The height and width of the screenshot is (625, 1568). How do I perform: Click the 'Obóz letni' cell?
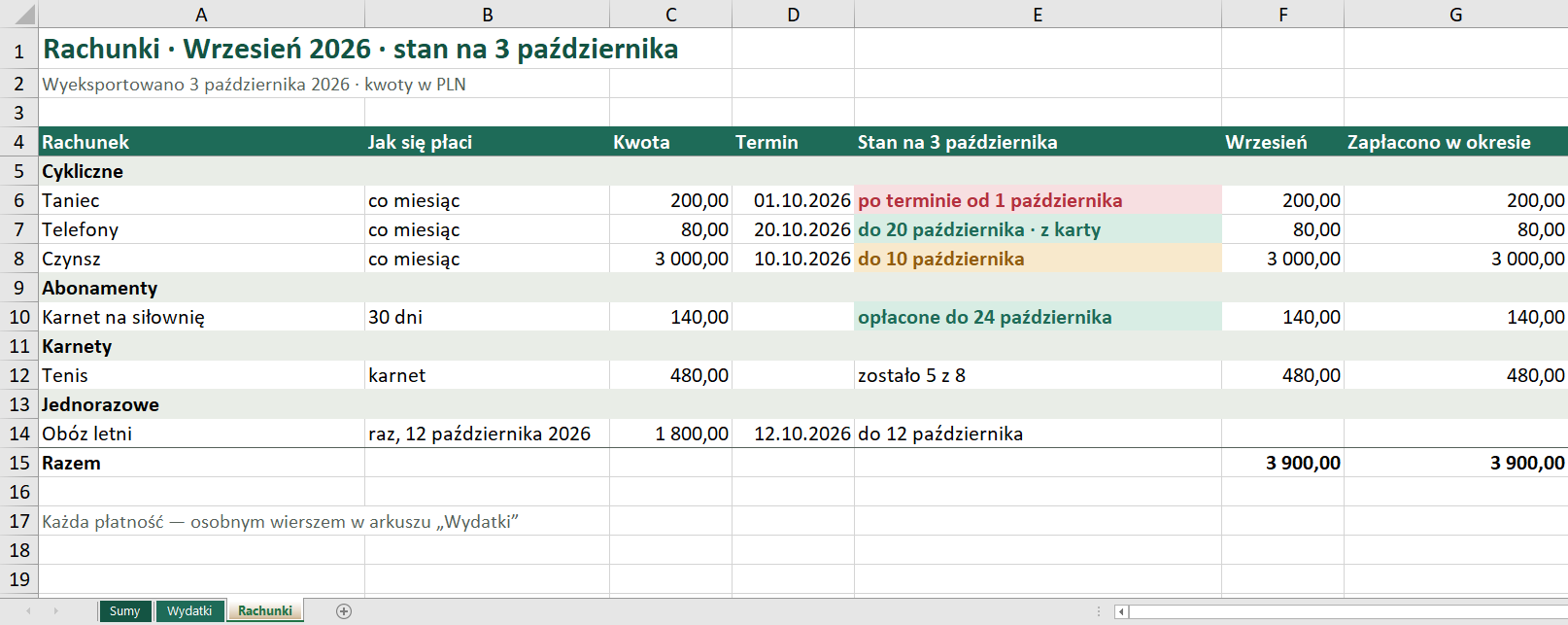(x=201, y=434)
